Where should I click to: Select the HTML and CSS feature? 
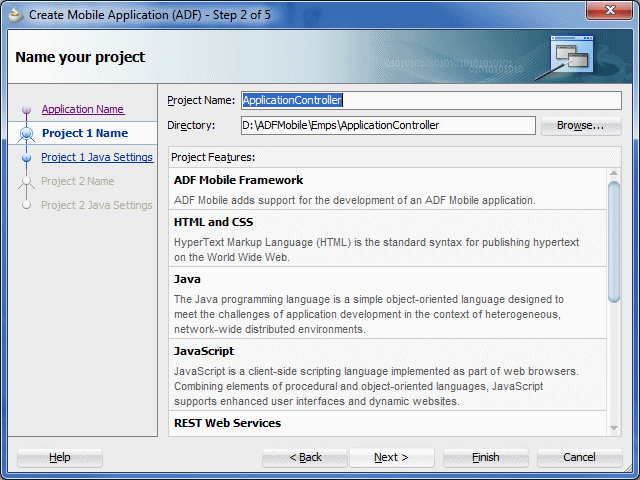pyautogui.click(x=387, y=239)
